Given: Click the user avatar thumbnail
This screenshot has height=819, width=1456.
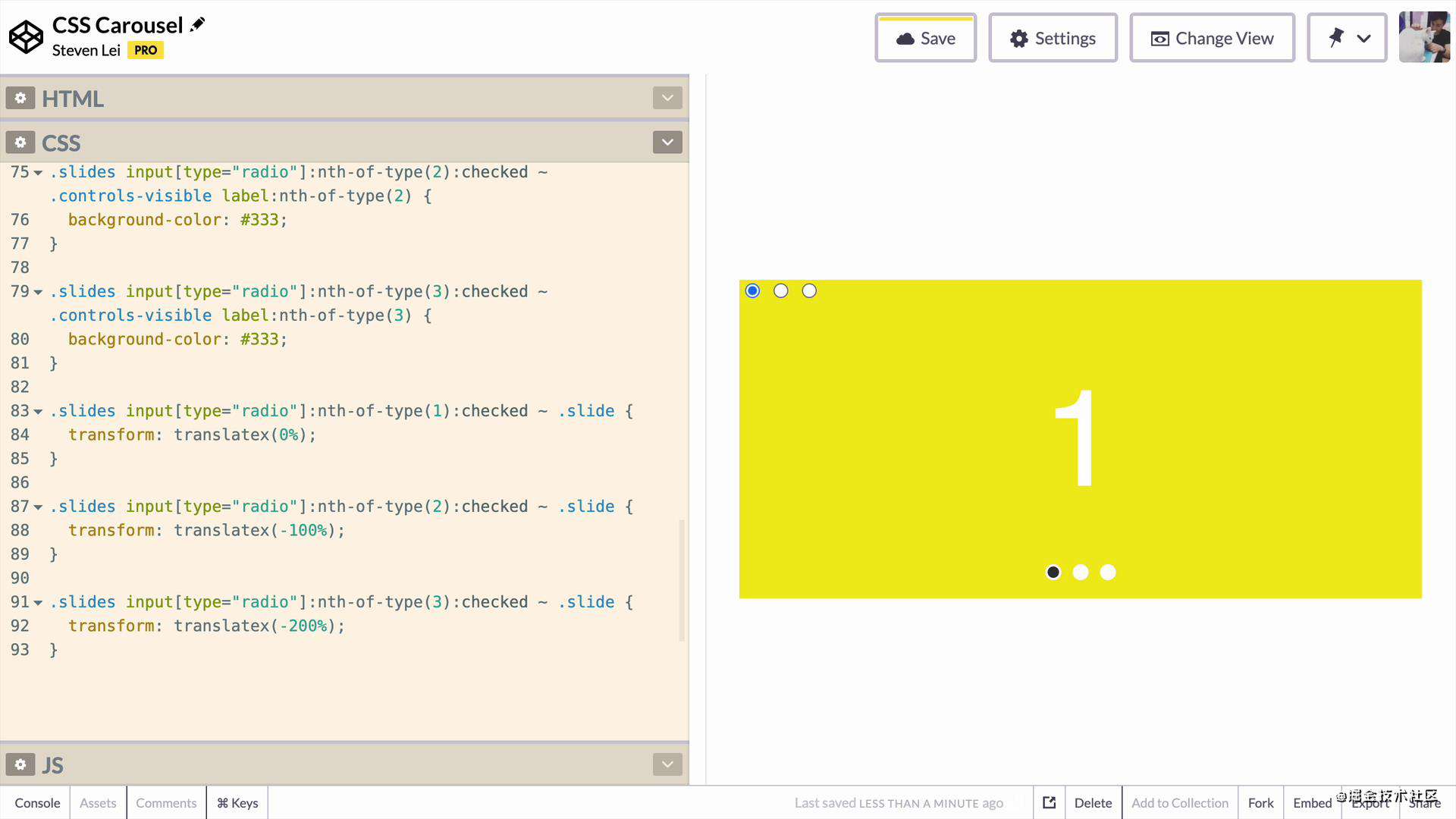Looking at the screenshot, I should click(x=1424, y=37).
